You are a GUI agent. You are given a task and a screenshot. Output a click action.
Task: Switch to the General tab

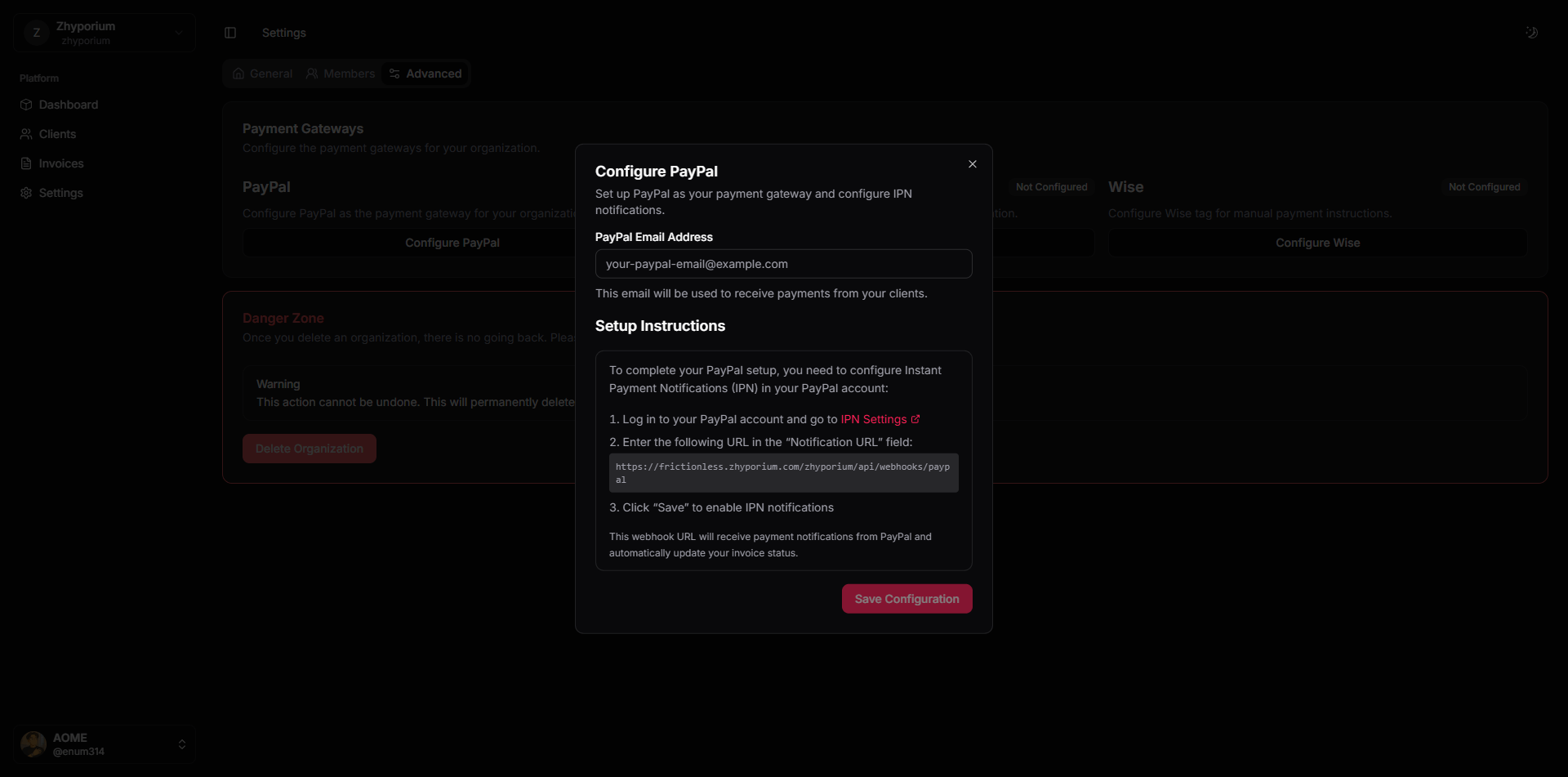click(262, 74)
